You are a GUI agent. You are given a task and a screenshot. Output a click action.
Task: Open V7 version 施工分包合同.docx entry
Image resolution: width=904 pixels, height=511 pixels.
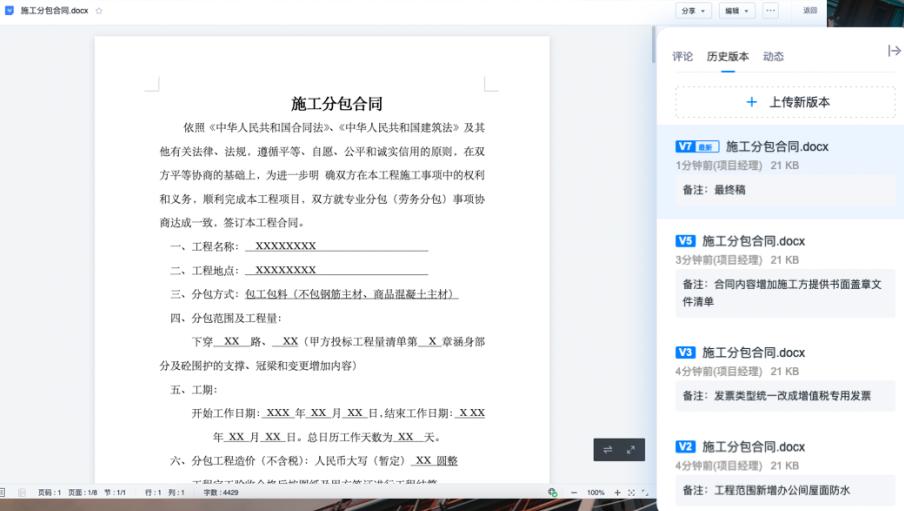(x=777, y=146)
